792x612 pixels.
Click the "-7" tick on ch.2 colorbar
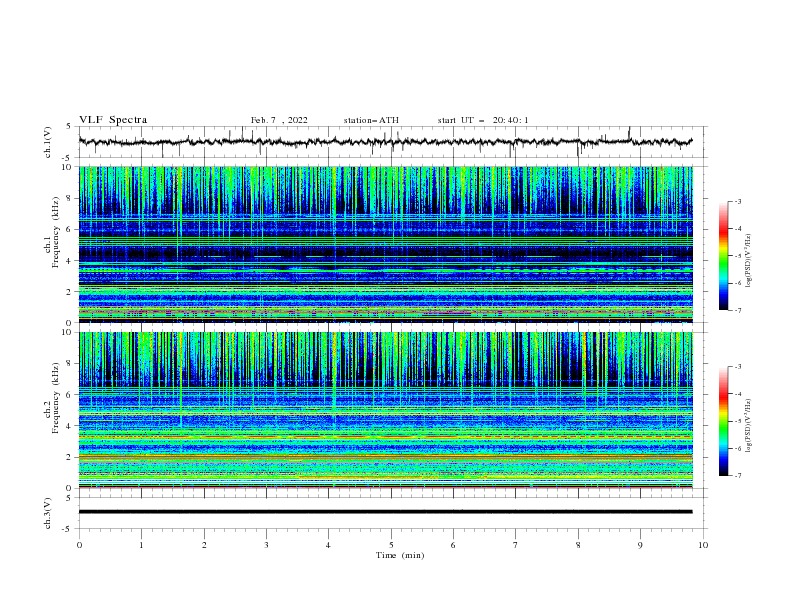[738, 475]
